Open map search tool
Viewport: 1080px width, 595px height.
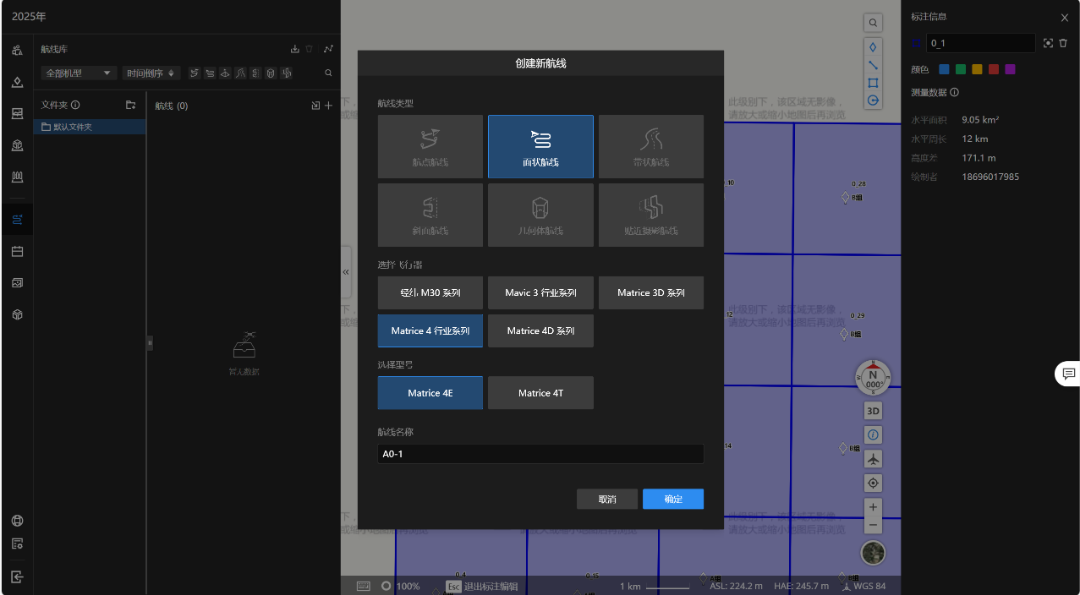coord(873,23)
